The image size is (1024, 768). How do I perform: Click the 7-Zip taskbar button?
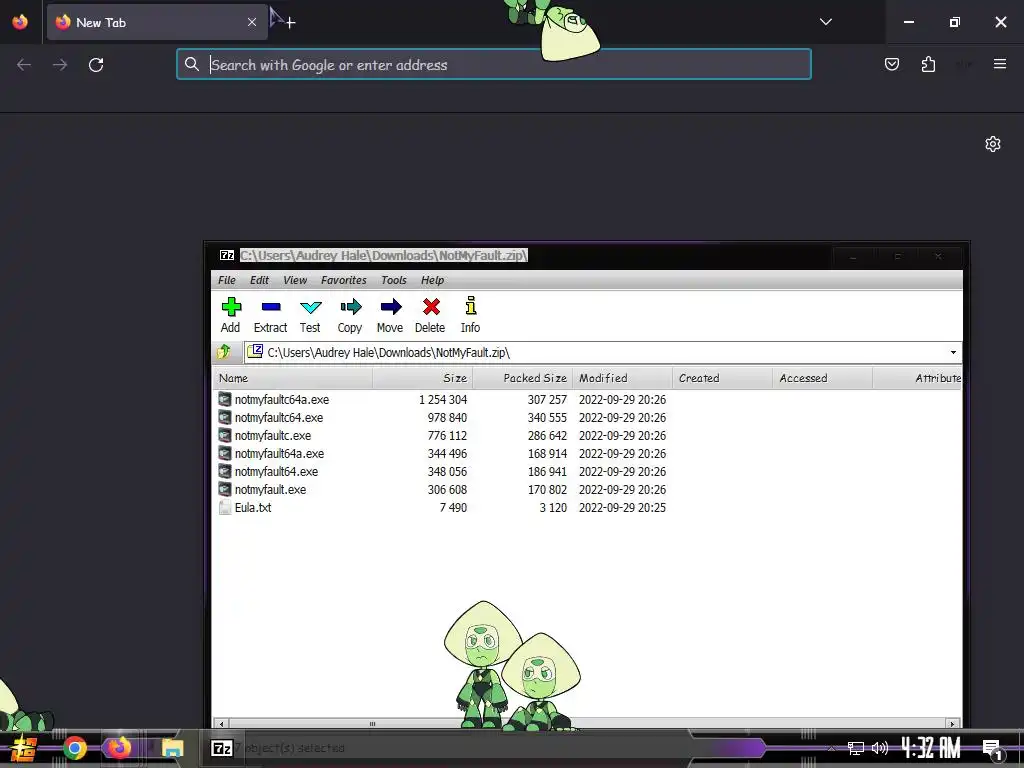click(222, 748)
